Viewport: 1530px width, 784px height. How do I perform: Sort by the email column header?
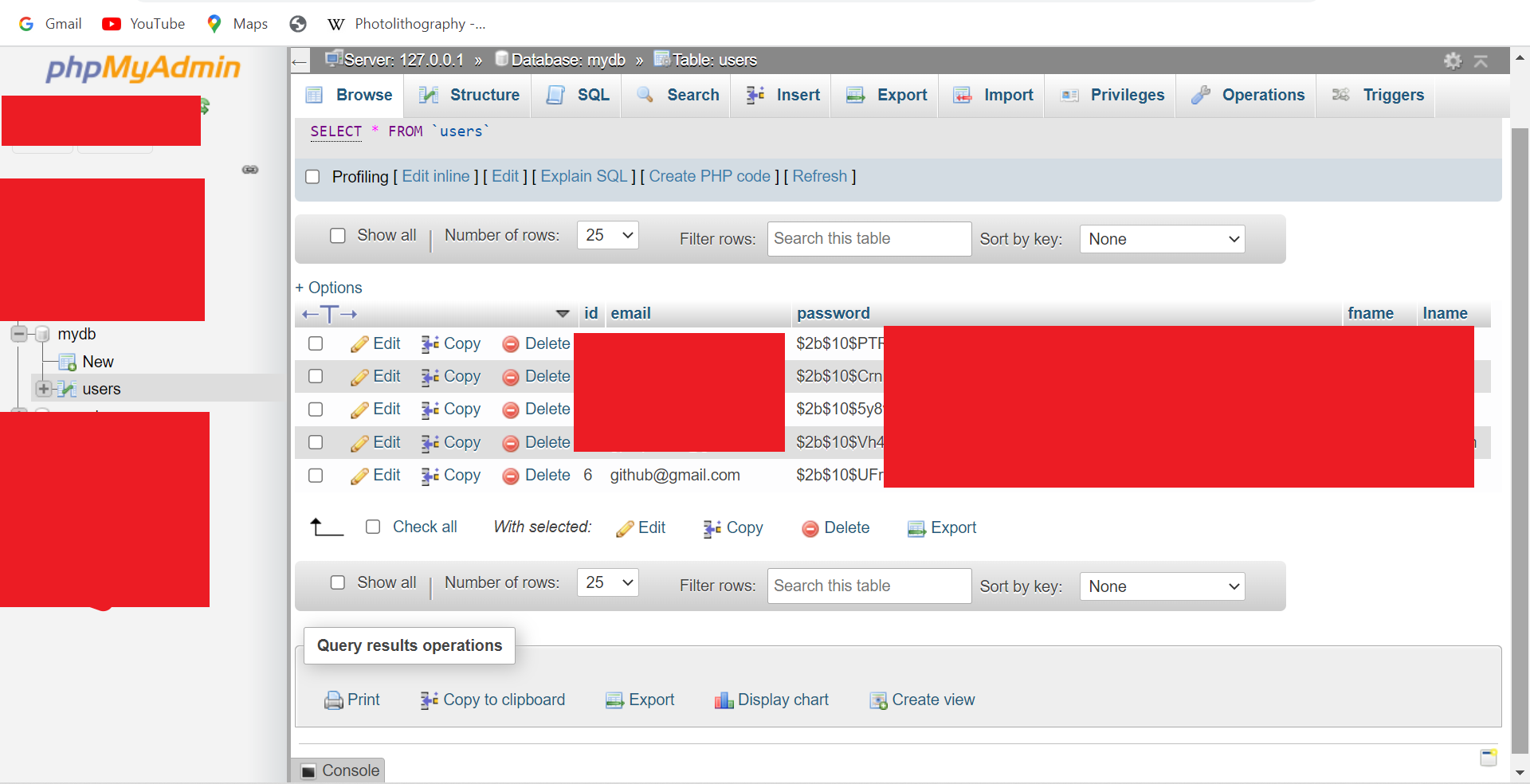630,313
